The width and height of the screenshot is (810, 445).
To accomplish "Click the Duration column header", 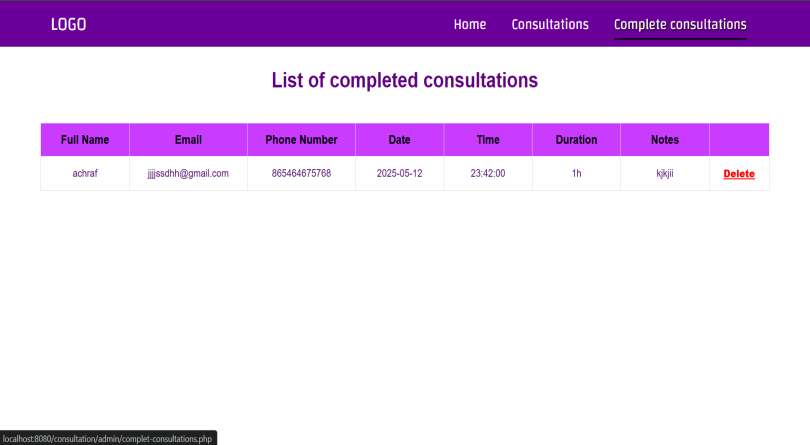I will coord(576,140).
